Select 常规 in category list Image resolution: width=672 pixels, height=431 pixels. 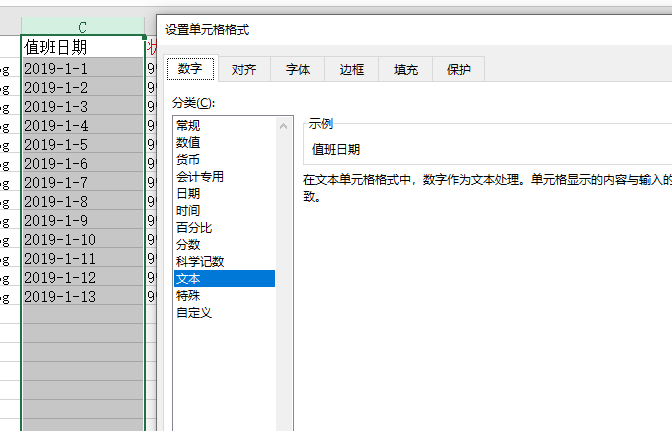pos(188,126)
